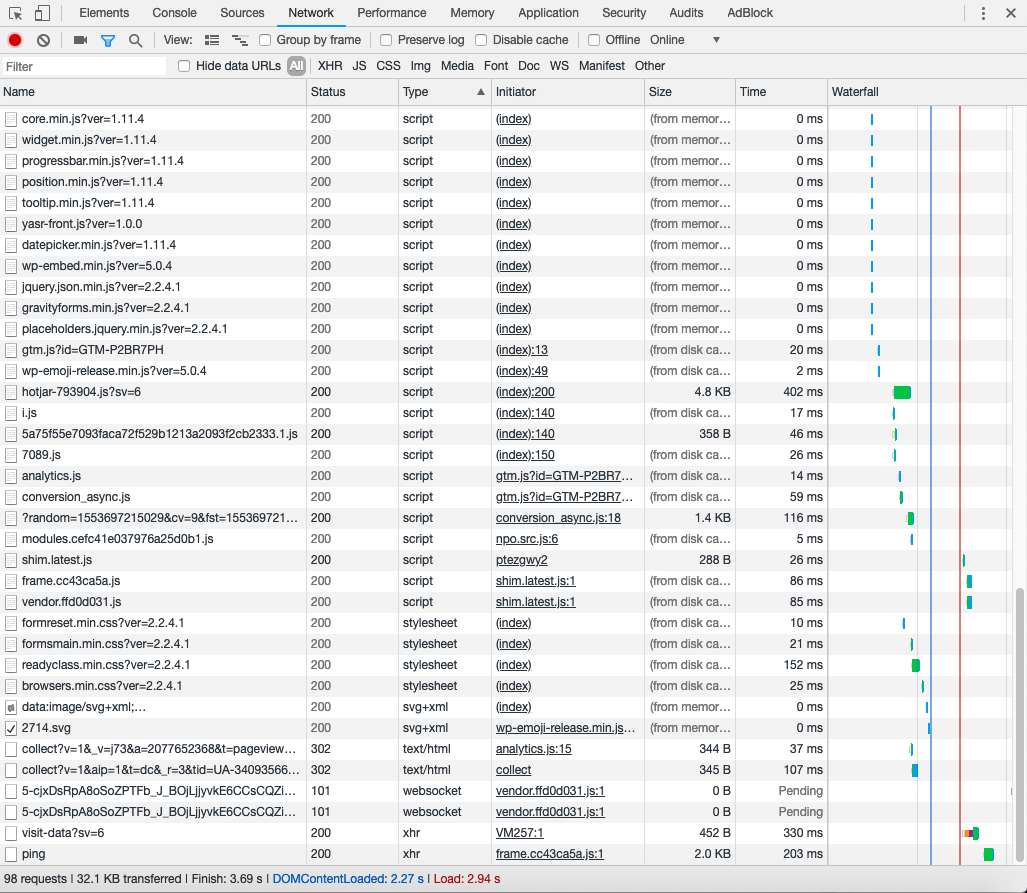Check the Disable cache option
Image resolution: width=1027 pixels, height=893 pixels.
[481, 40]
